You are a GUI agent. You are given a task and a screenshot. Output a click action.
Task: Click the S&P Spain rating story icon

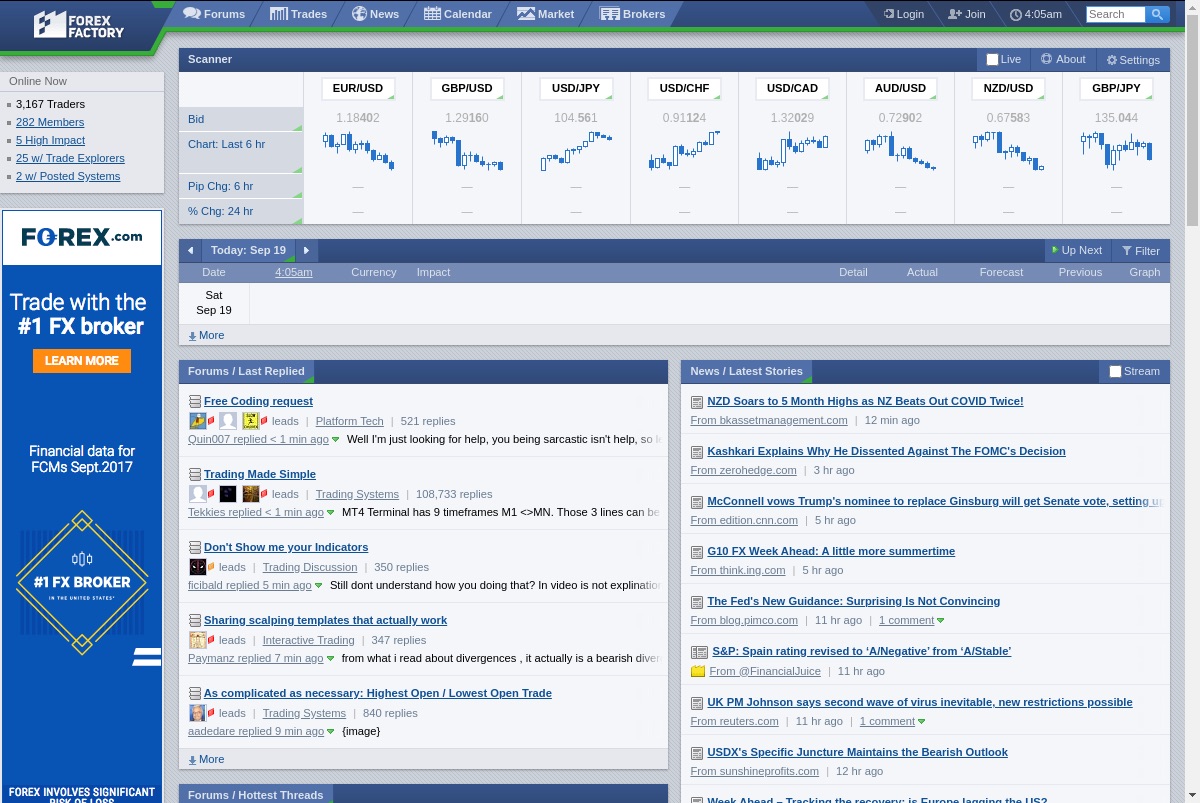point(699,652)
